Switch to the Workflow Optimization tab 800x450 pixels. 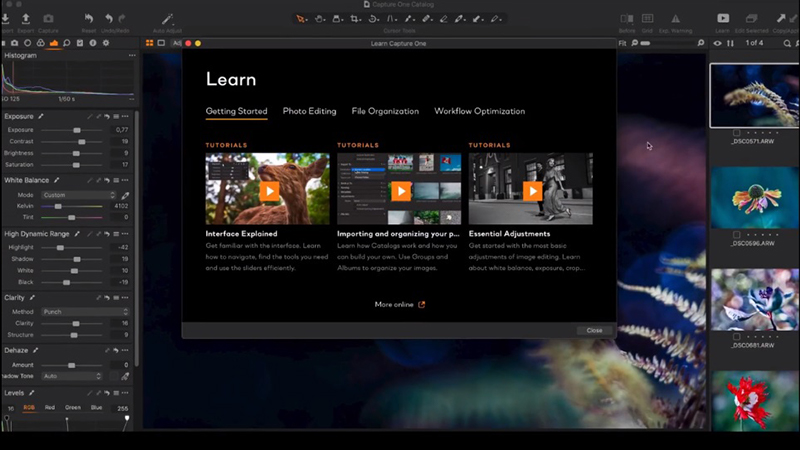point(480,111)
